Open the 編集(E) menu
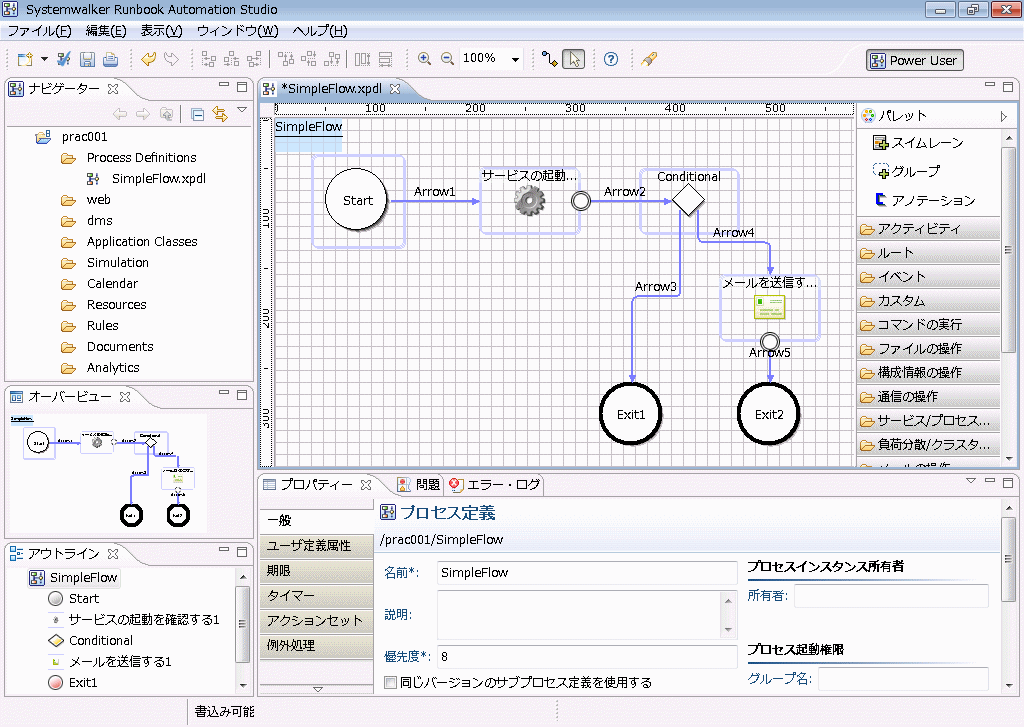The height and width of the screenshot is (727, 1024). click(106, 31)
